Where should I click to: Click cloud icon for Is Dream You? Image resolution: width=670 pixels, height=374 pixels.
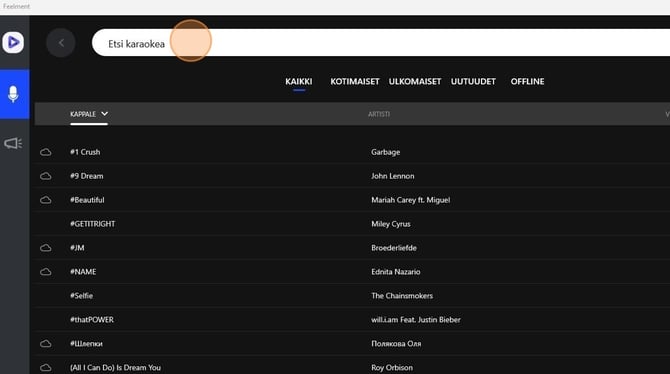46,368
